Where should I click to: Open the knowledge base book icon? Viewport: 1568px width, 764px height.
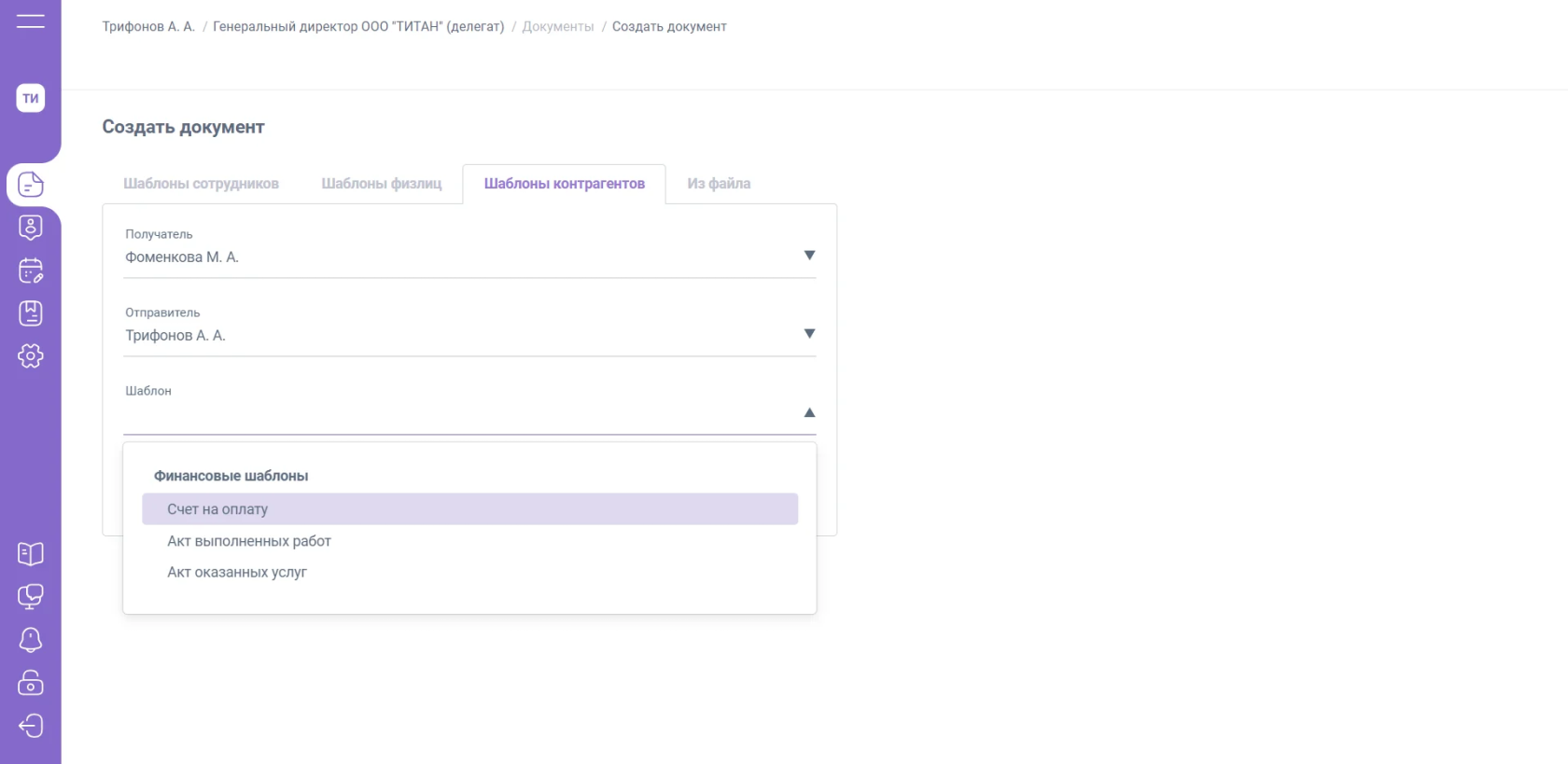pos(31,554)
